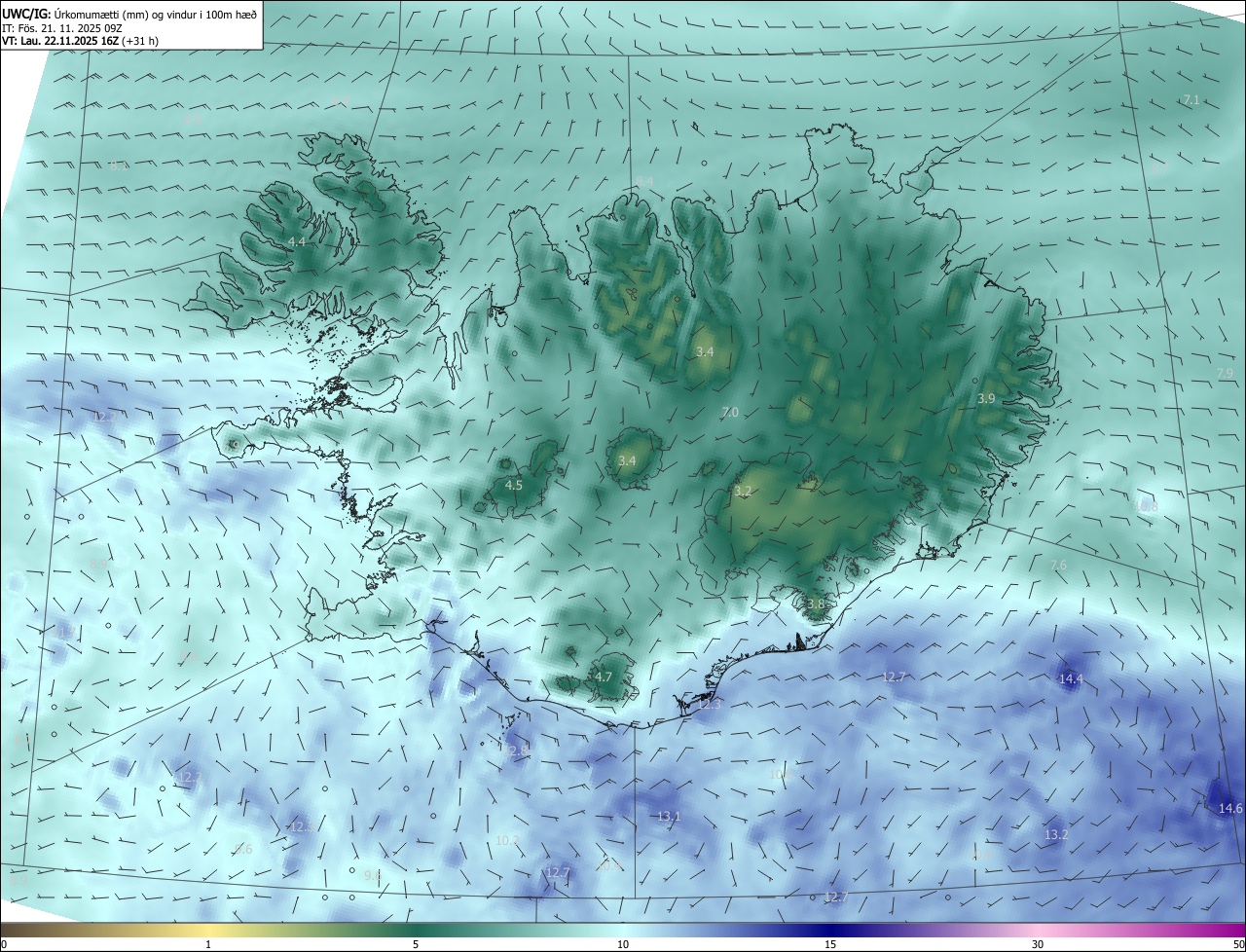Click the 5 tick on the color scale
The image size is (1246, 952).
[x=416, y=944]
